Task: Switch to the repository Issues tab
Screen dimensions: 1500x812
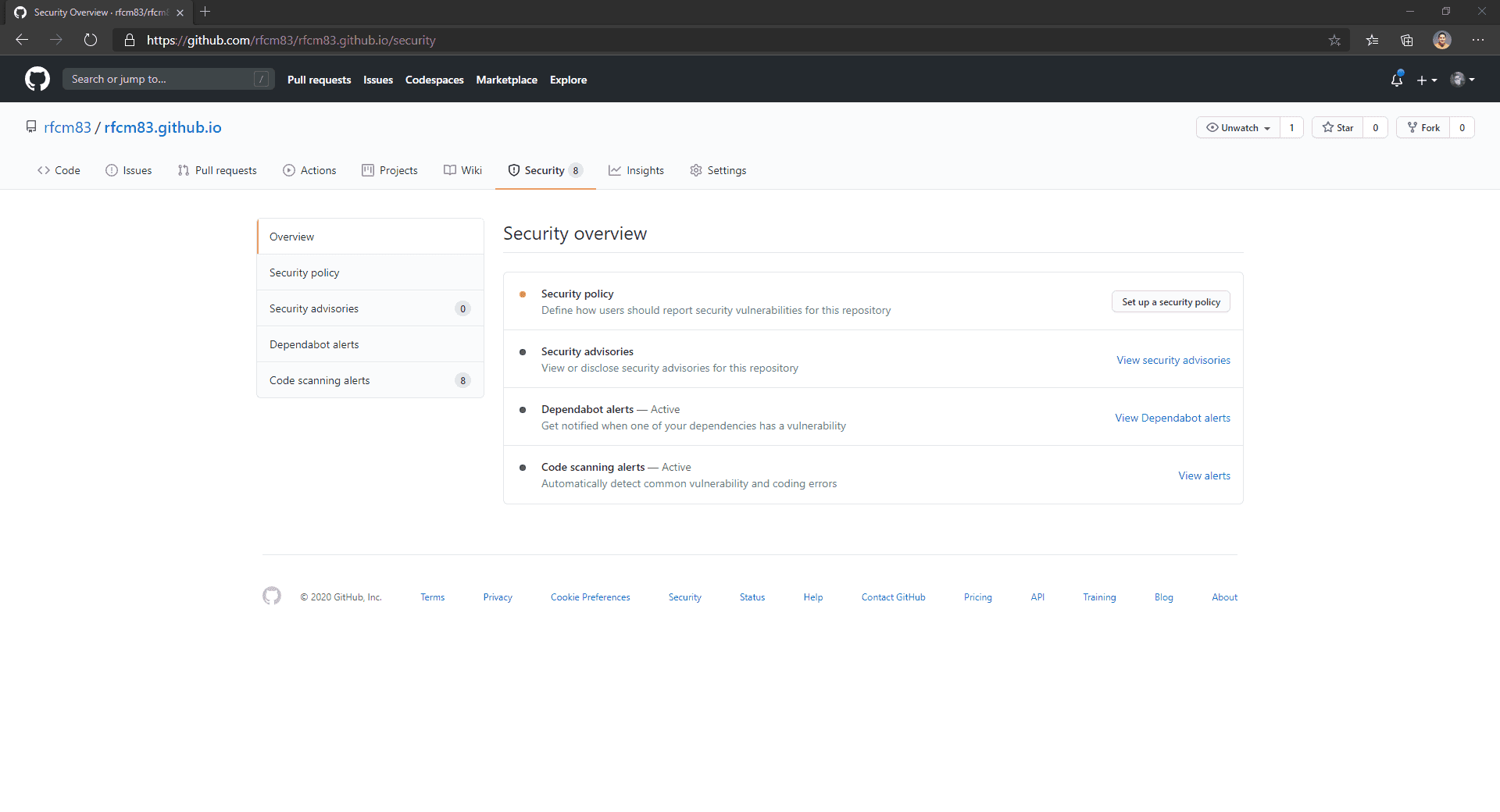Action: point(129,170)
